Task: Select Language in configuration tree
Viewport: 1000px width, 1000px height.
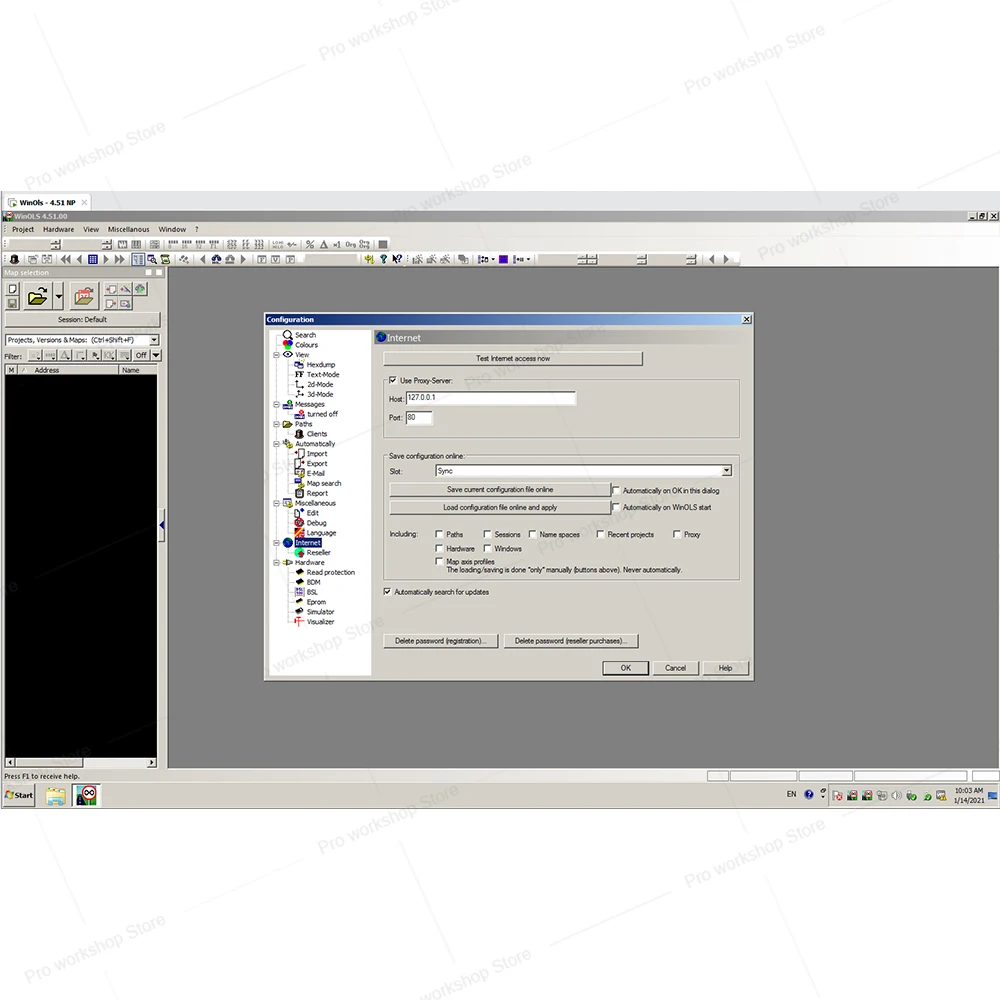Action: 321,533
